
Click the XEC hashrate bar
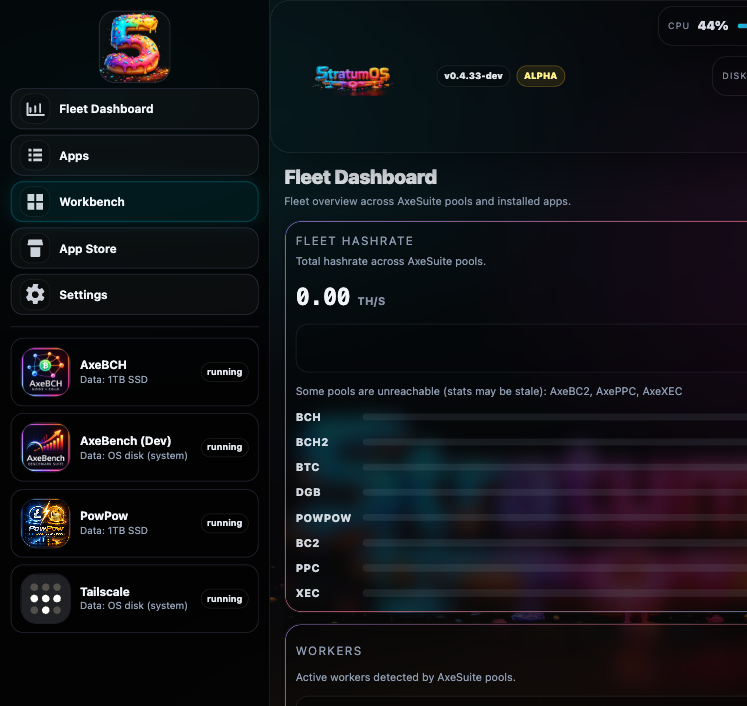(x=555, y=593)
